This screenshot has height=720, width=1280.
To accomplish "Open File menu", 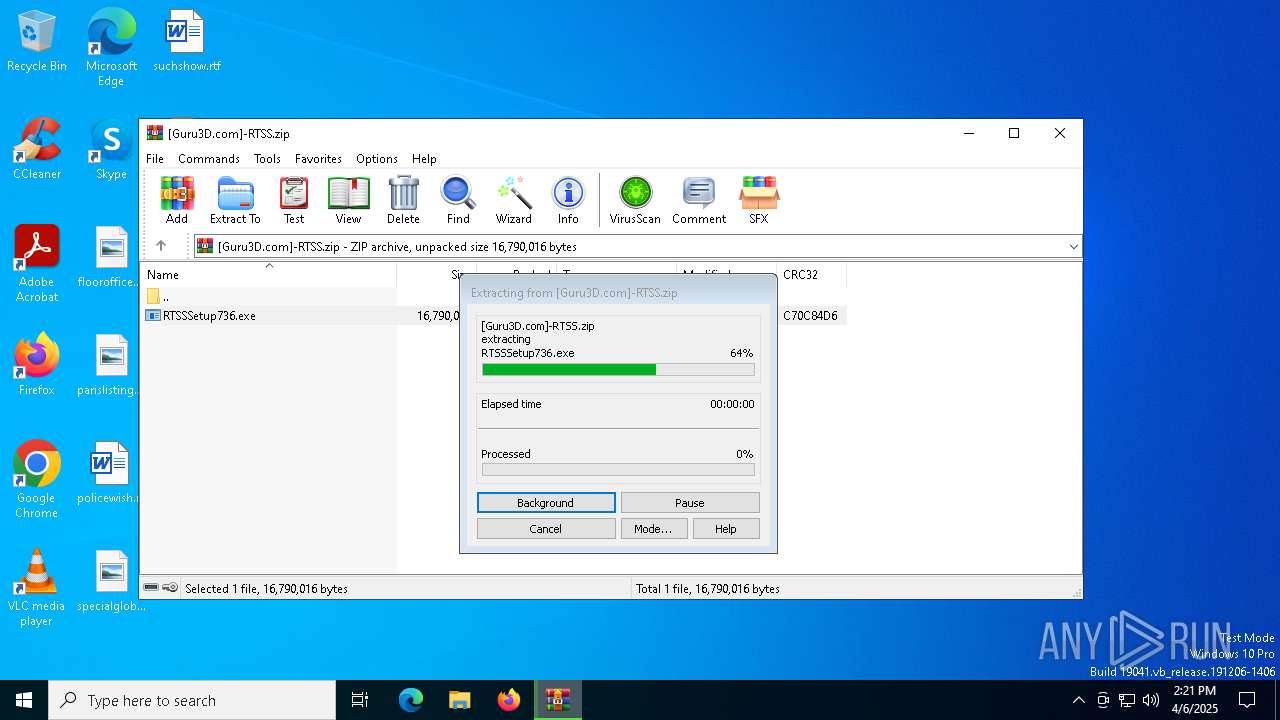I will tap(155, 159).
